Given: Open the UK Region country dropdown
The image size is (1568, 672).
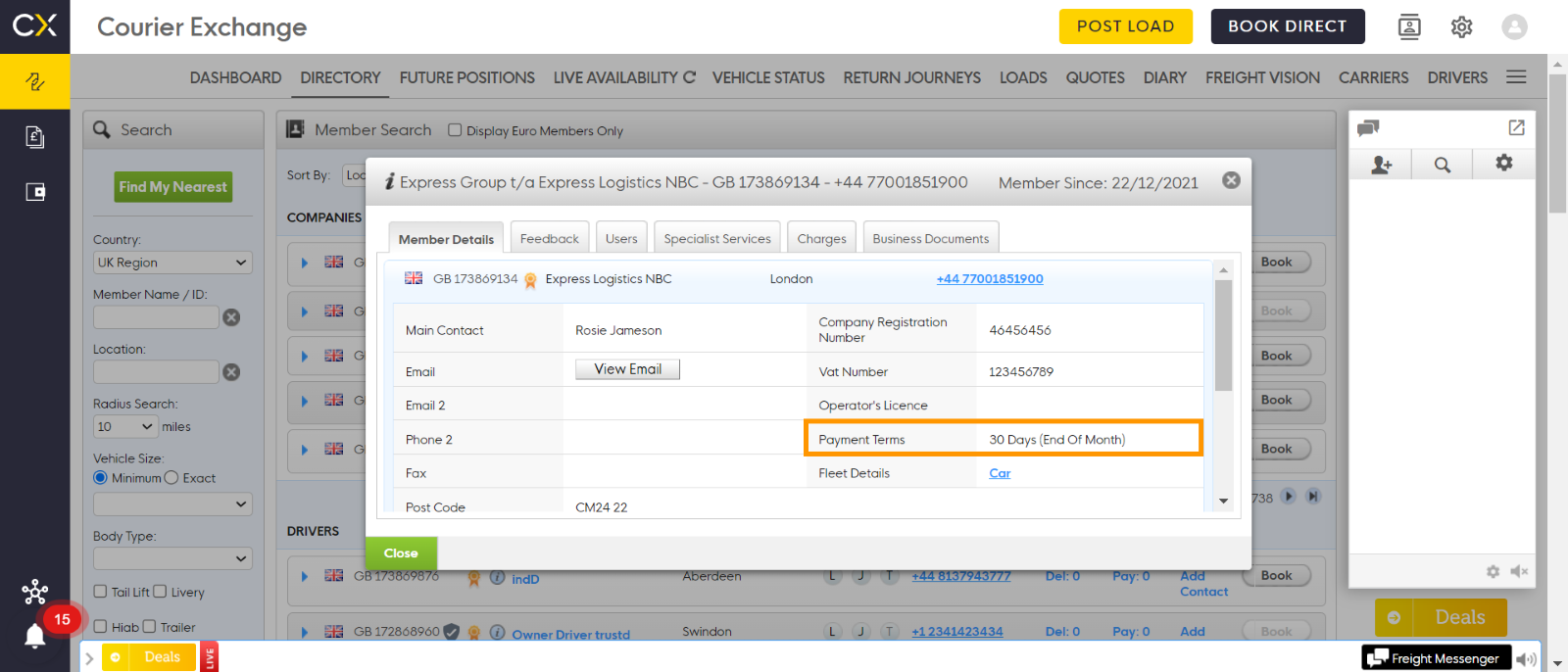Looking at the screenshot, I should 172,263.
